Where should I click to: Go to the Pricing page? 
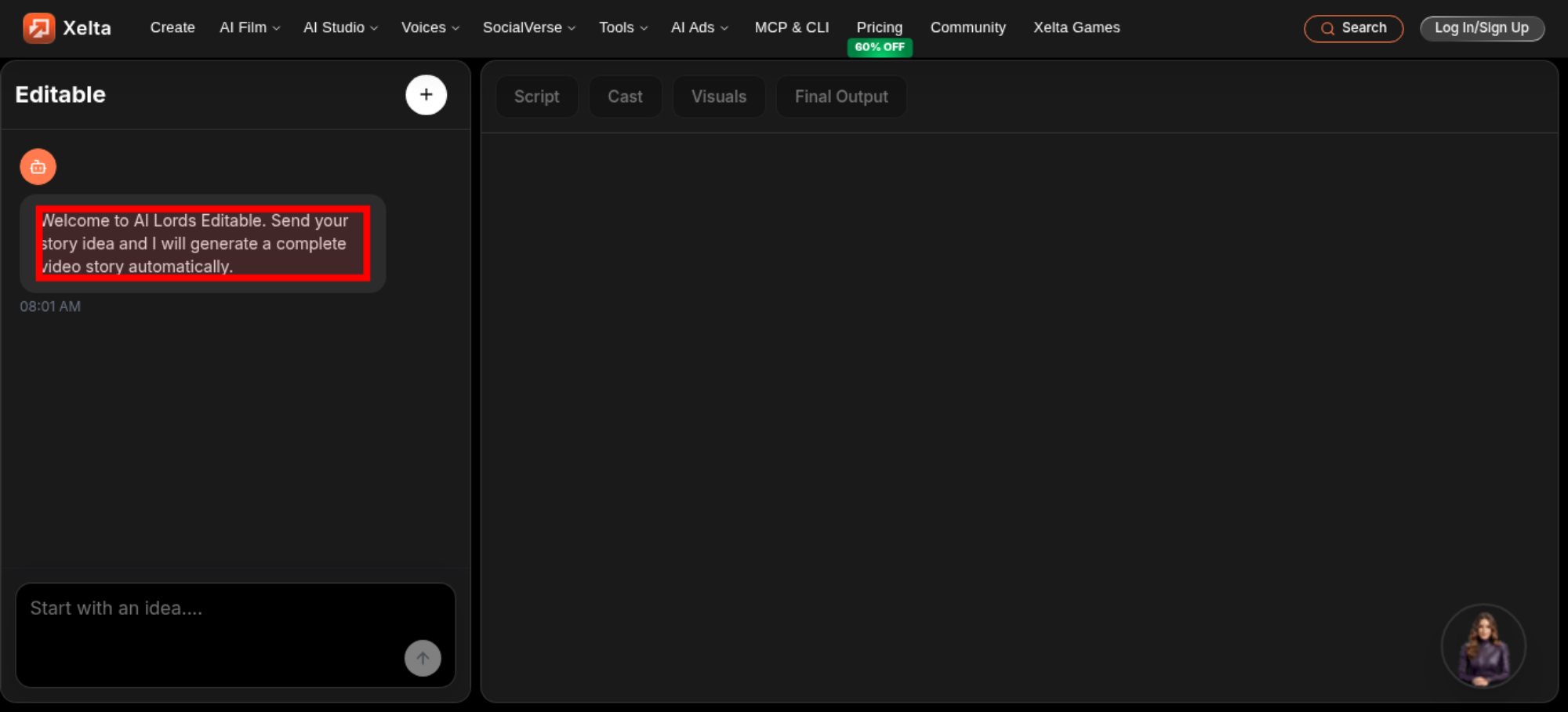point(880,27)
